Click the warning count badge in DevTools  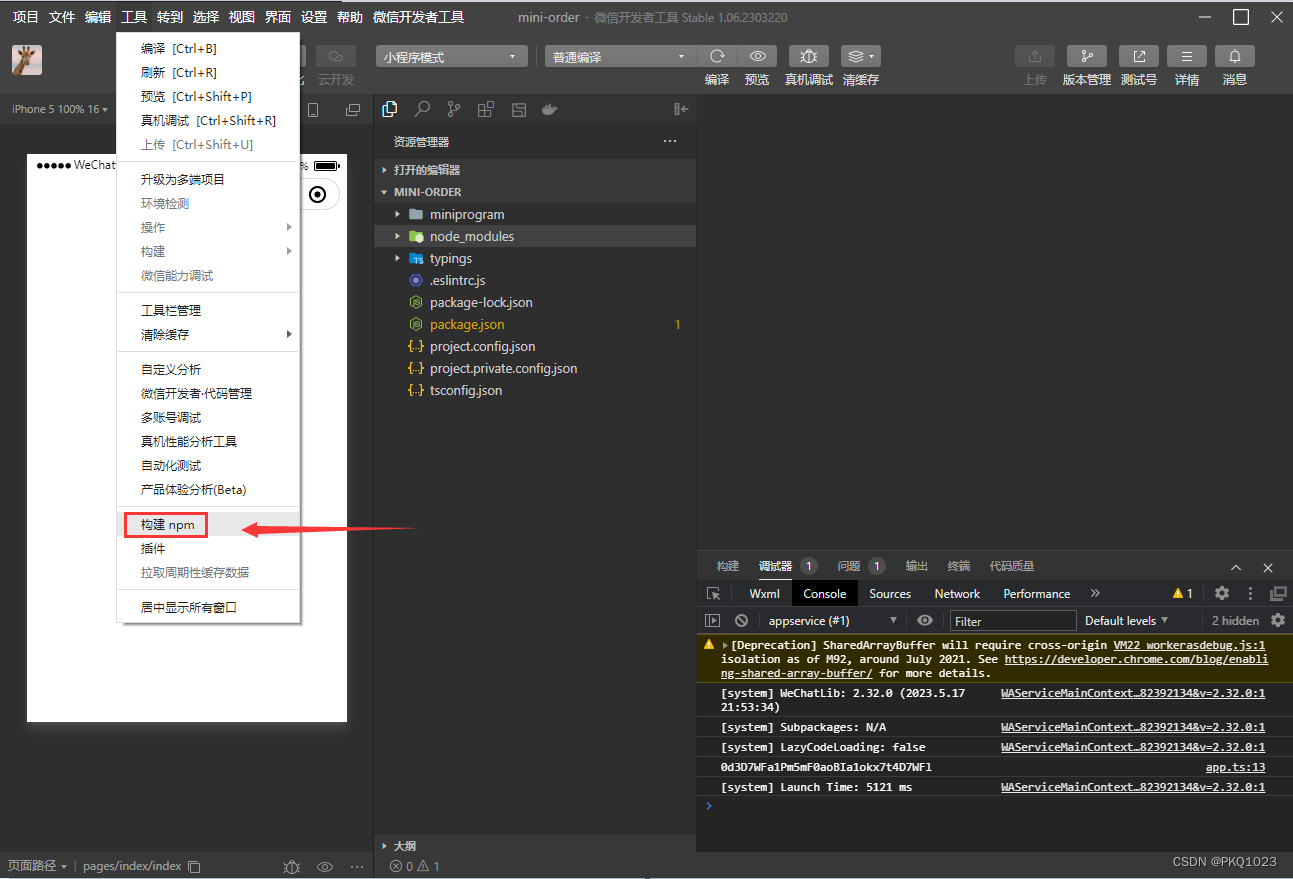1183,593
